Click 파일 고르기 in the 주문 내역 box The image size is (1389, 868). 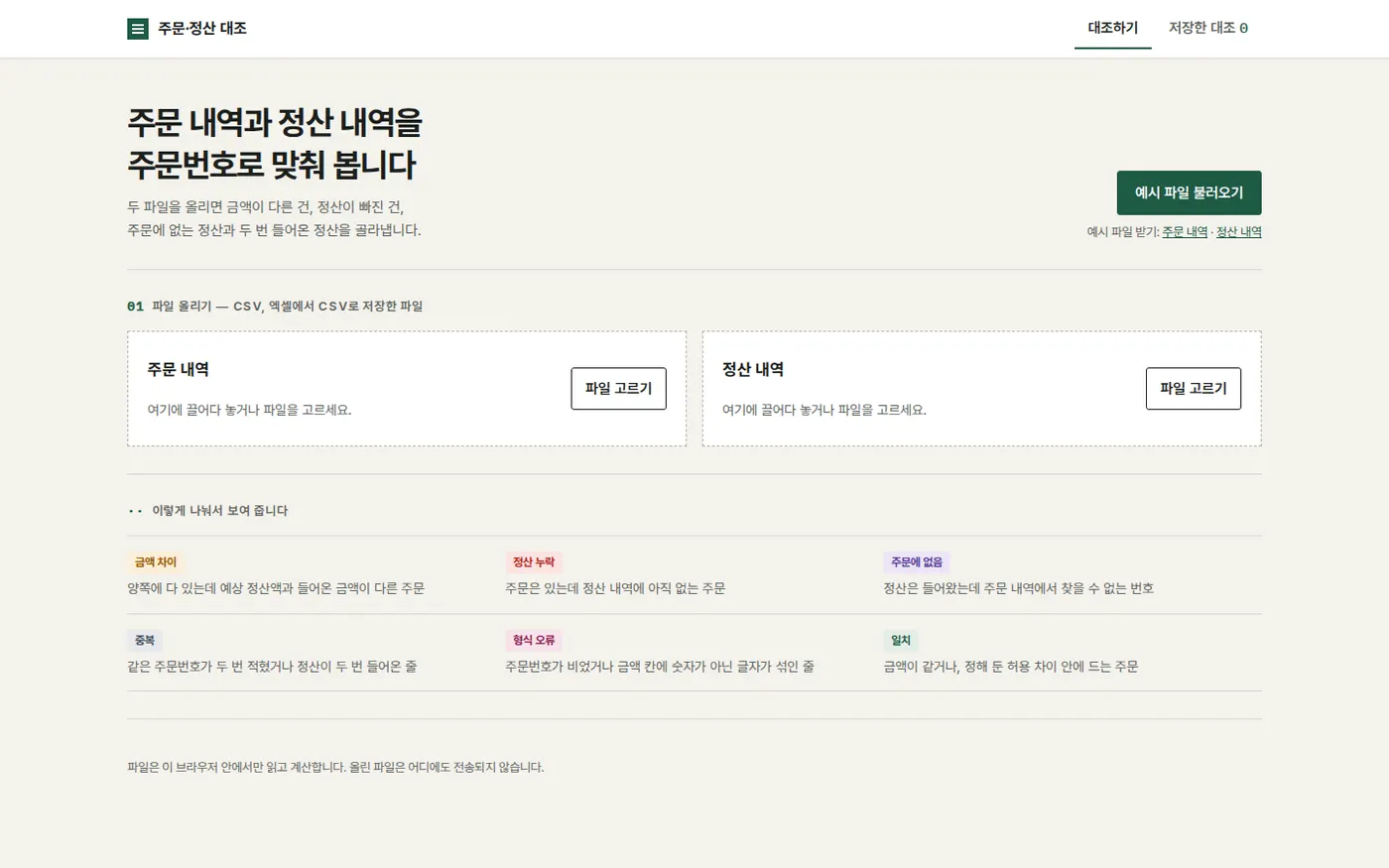coord(618,389)
